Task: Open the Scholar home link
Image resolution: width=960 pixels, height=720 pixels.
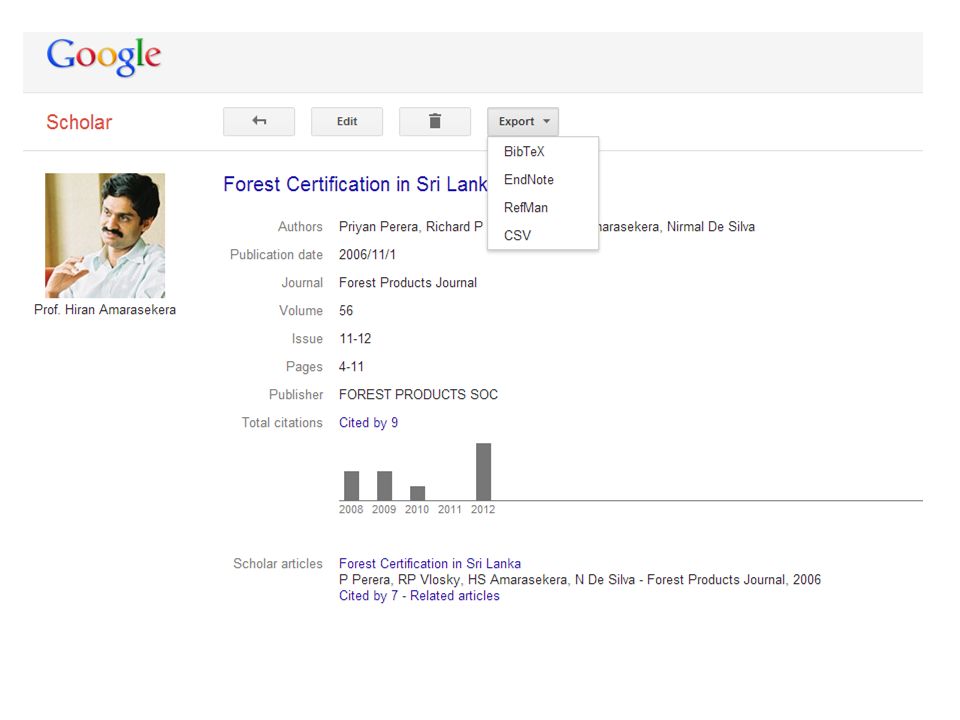Action: click(x=79, y=122)
